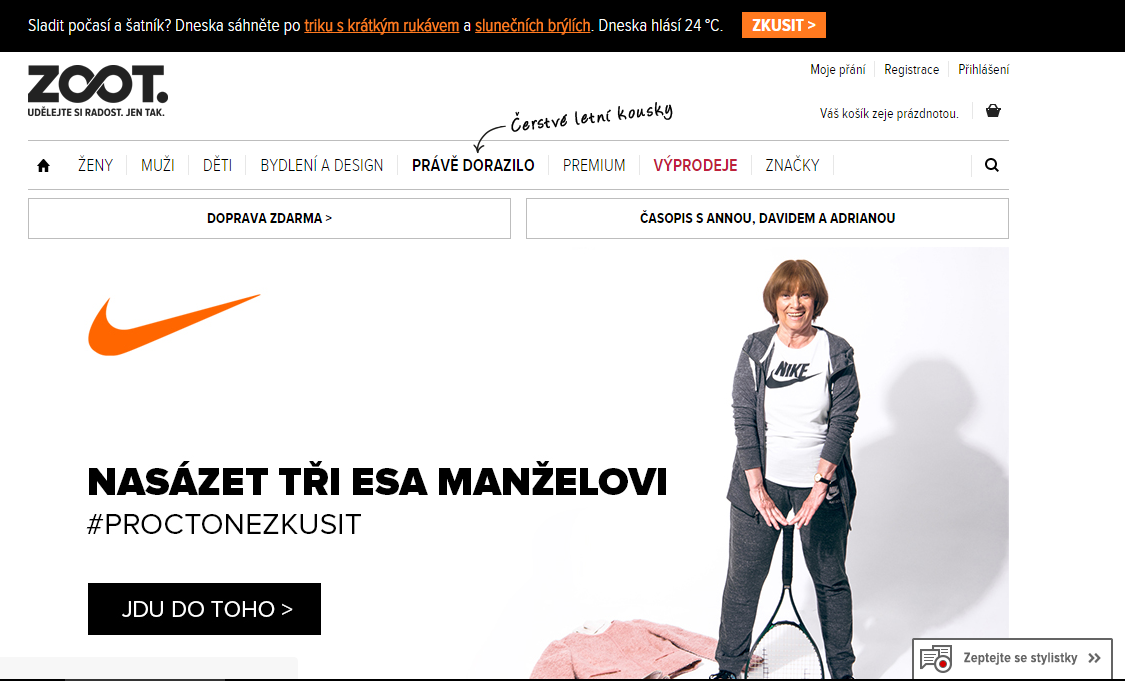1125x681 pixels.
Task: Click the orange Nike swoosh logo
Action: [x=174, y=324]
